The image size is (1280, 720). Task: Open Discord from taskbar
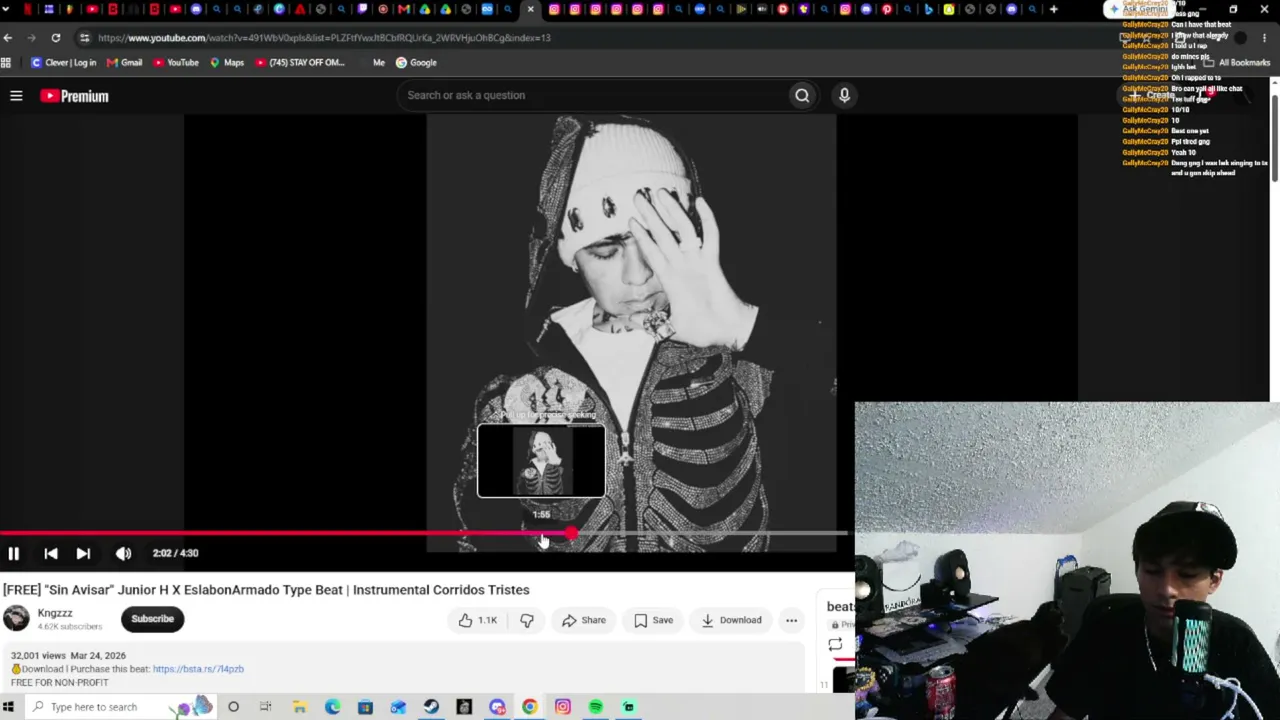click(x=497, y=707)
